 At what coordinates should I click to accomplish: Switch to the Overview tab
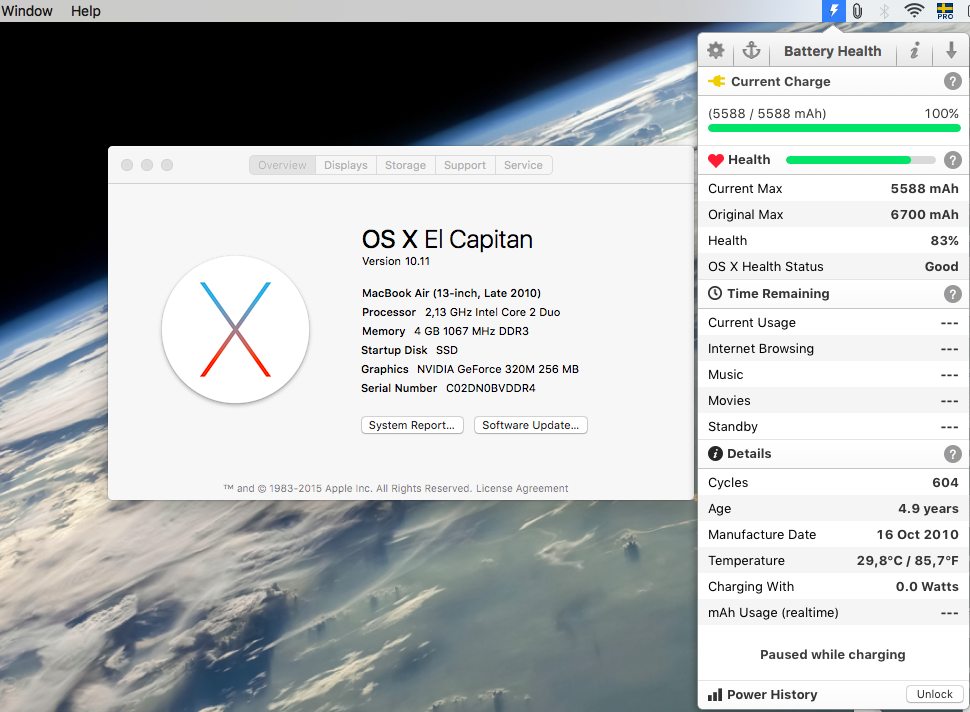(x=282, y=165)
